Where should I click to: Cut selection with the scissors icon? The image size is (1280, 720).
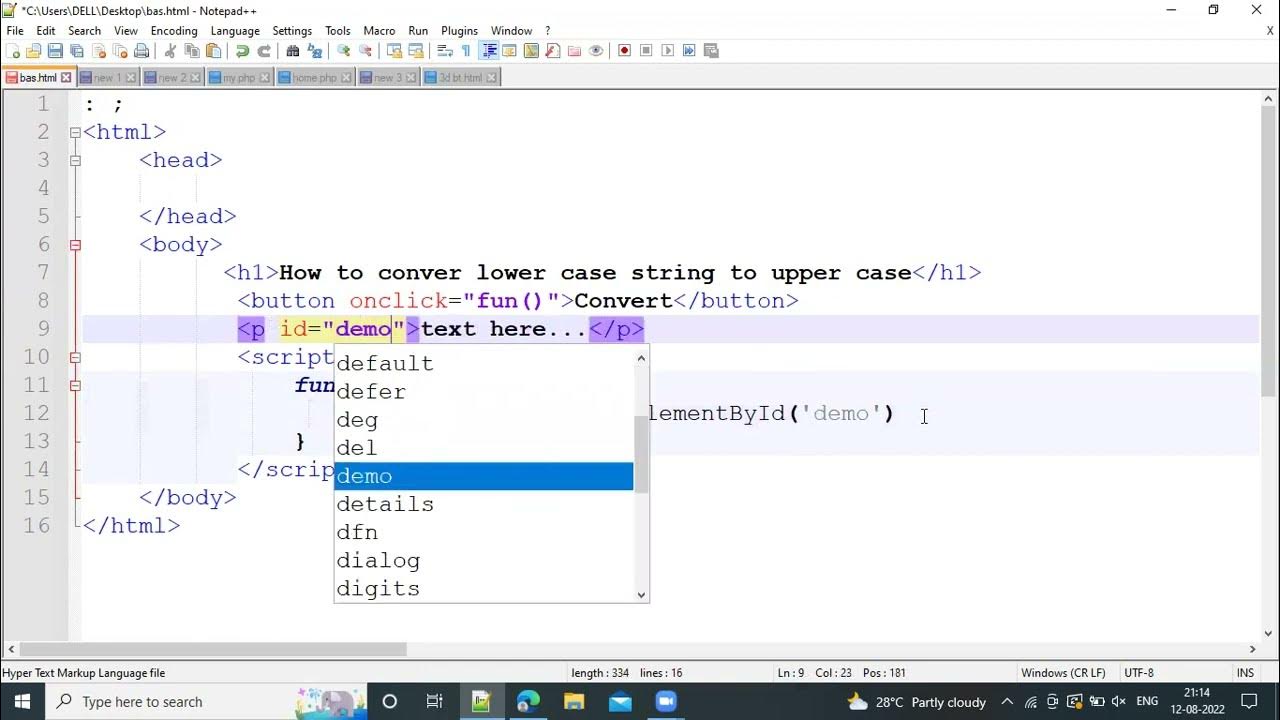click(169, 50)
